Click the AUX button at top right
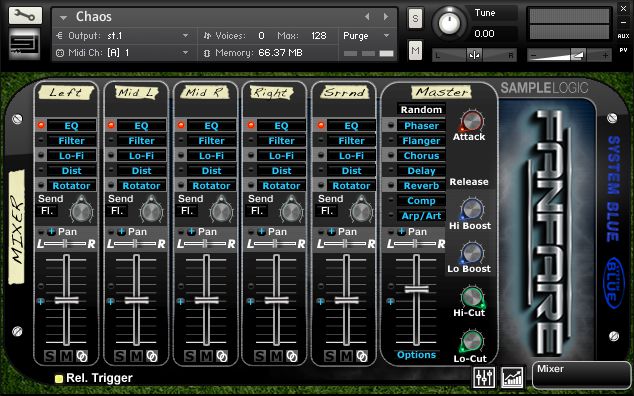 click(x=623, y=36)
